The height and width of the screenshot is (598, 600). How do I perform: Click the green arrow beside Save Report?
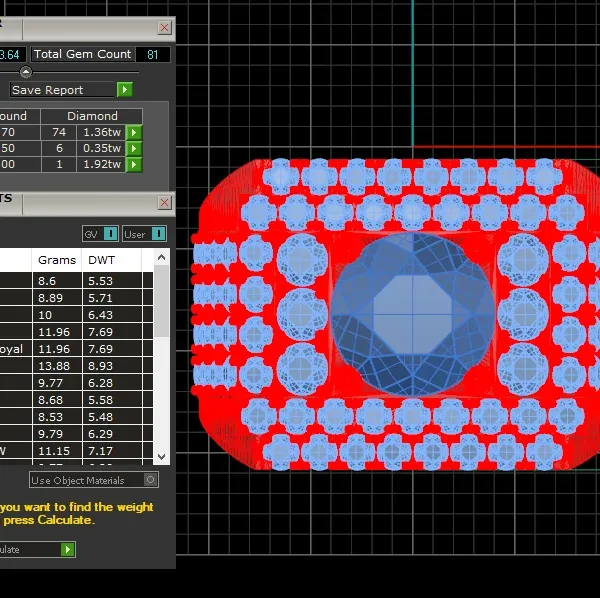pyautogui.click(x=125, y=90)
